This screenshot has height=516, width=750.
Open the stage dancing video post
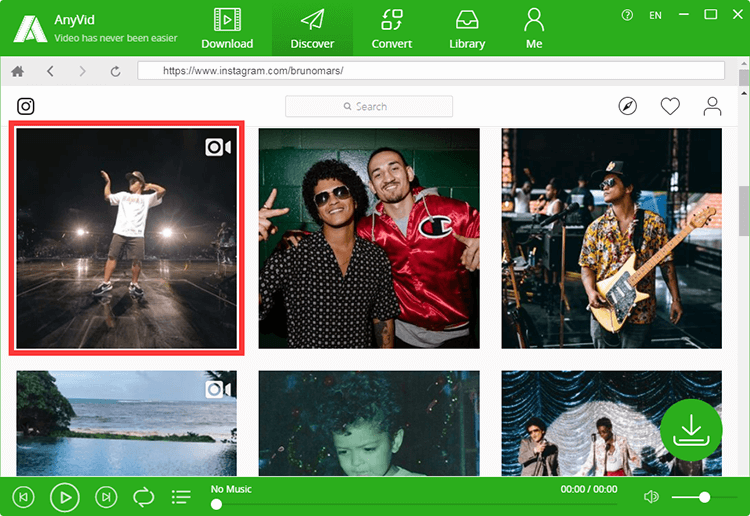[127, 238]
